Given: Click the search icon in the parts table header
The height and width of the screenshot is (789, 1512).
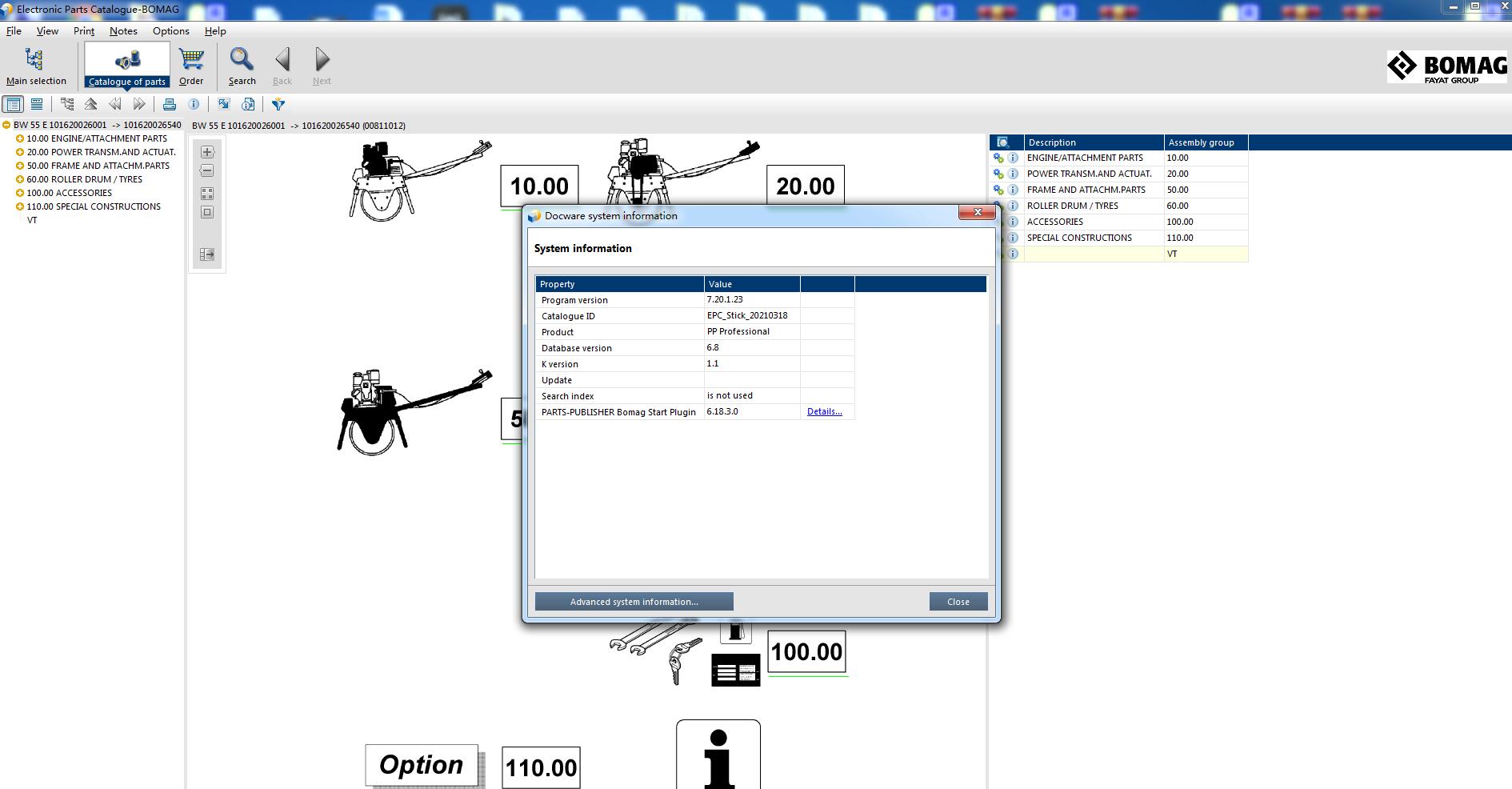Looking at the screenshot, I should click(1003, 142).
